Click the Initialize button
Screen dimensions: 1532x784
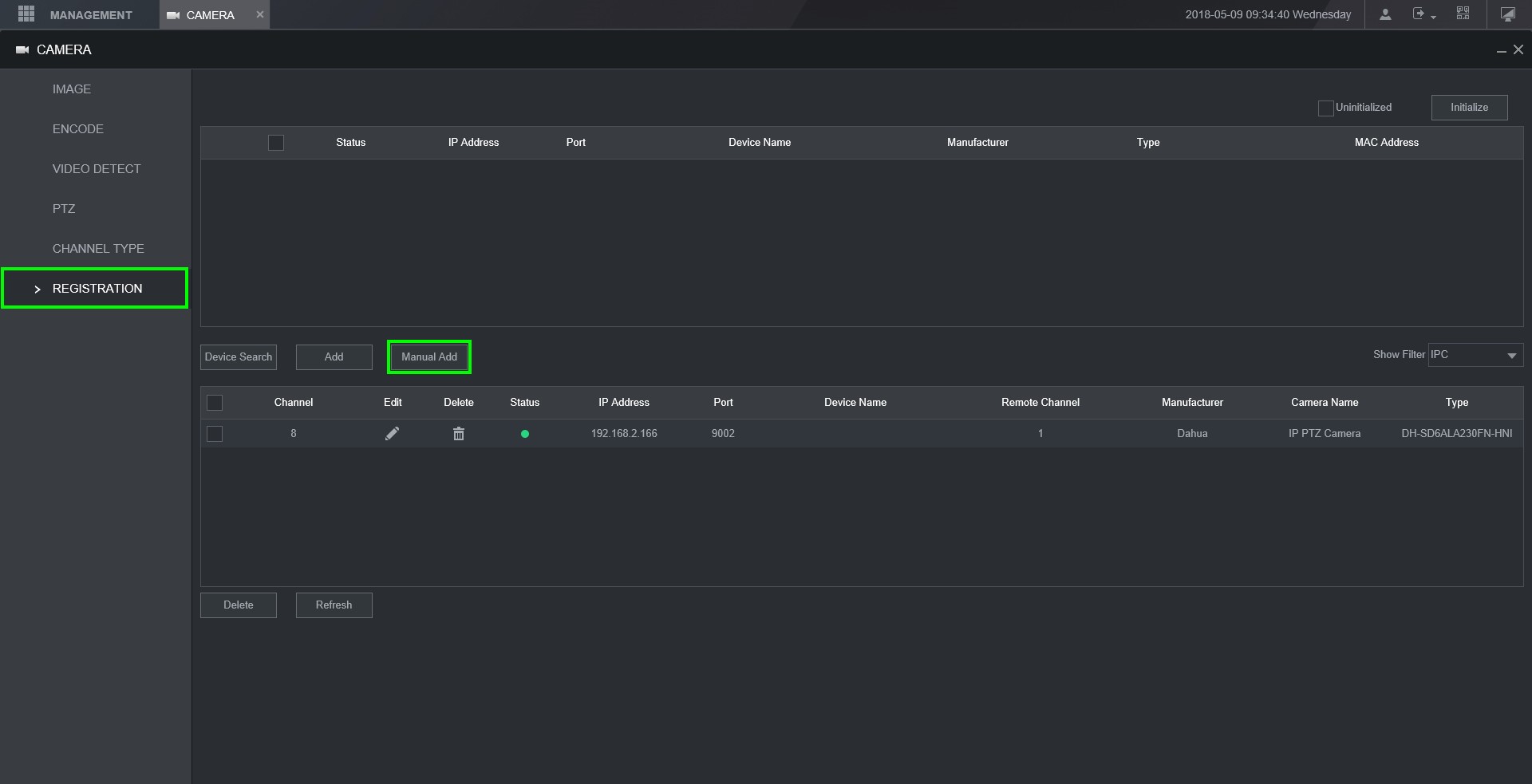tap(1469, 108)
